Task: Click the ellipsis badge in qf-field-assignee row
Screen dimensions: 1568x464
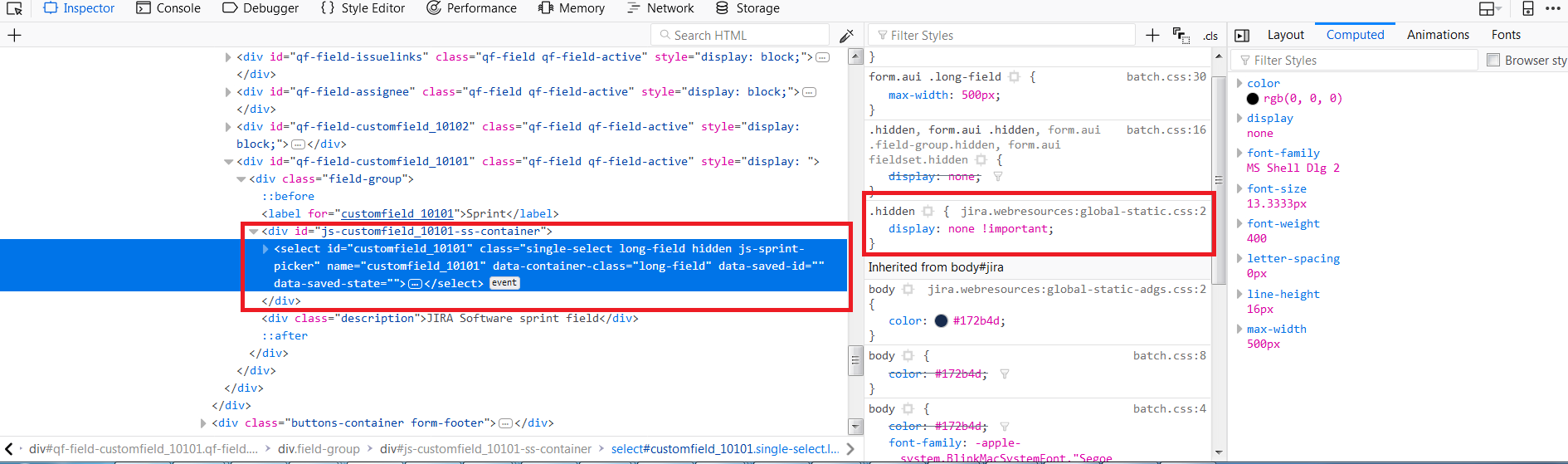Action: [x=810, y=92]
